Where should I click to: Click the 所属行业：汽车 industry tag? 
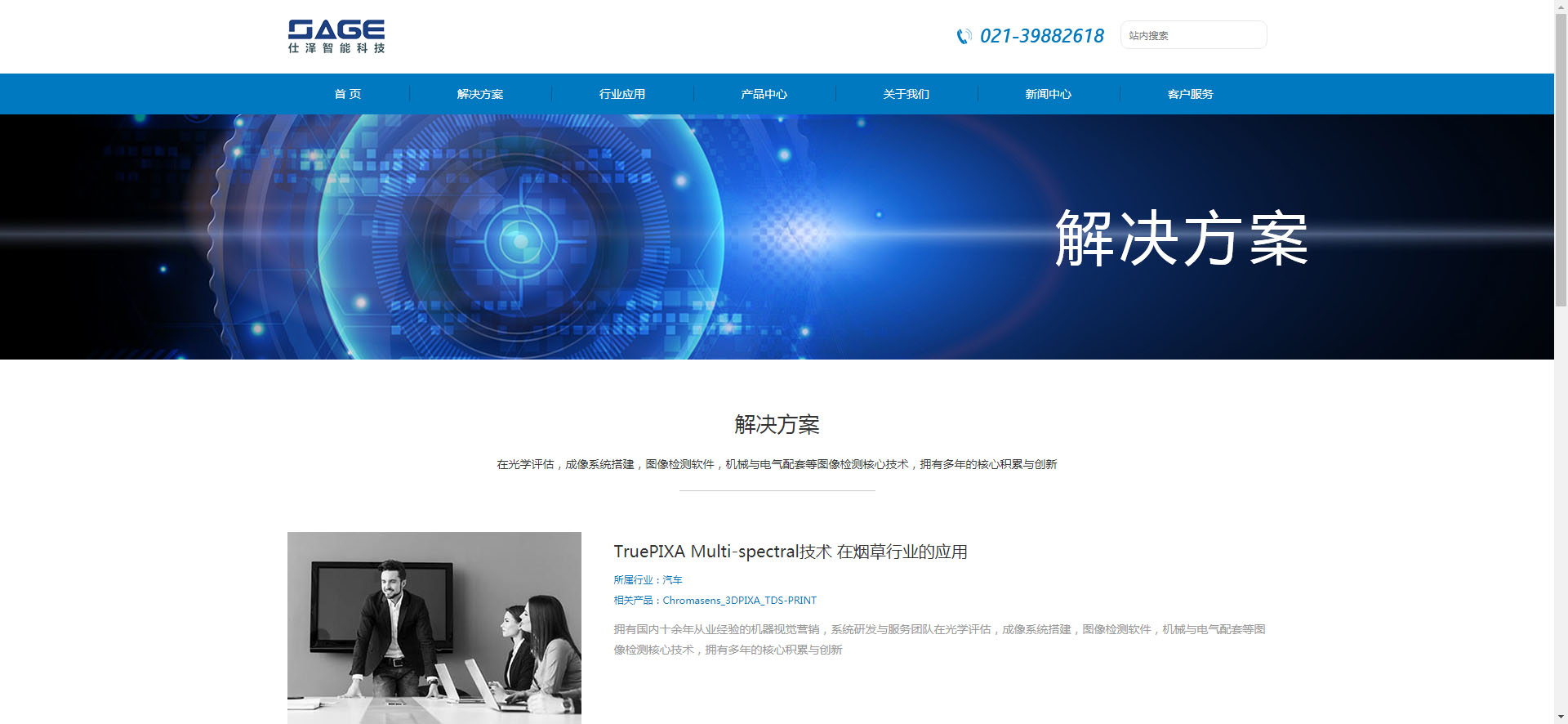(x=648, y=580)
